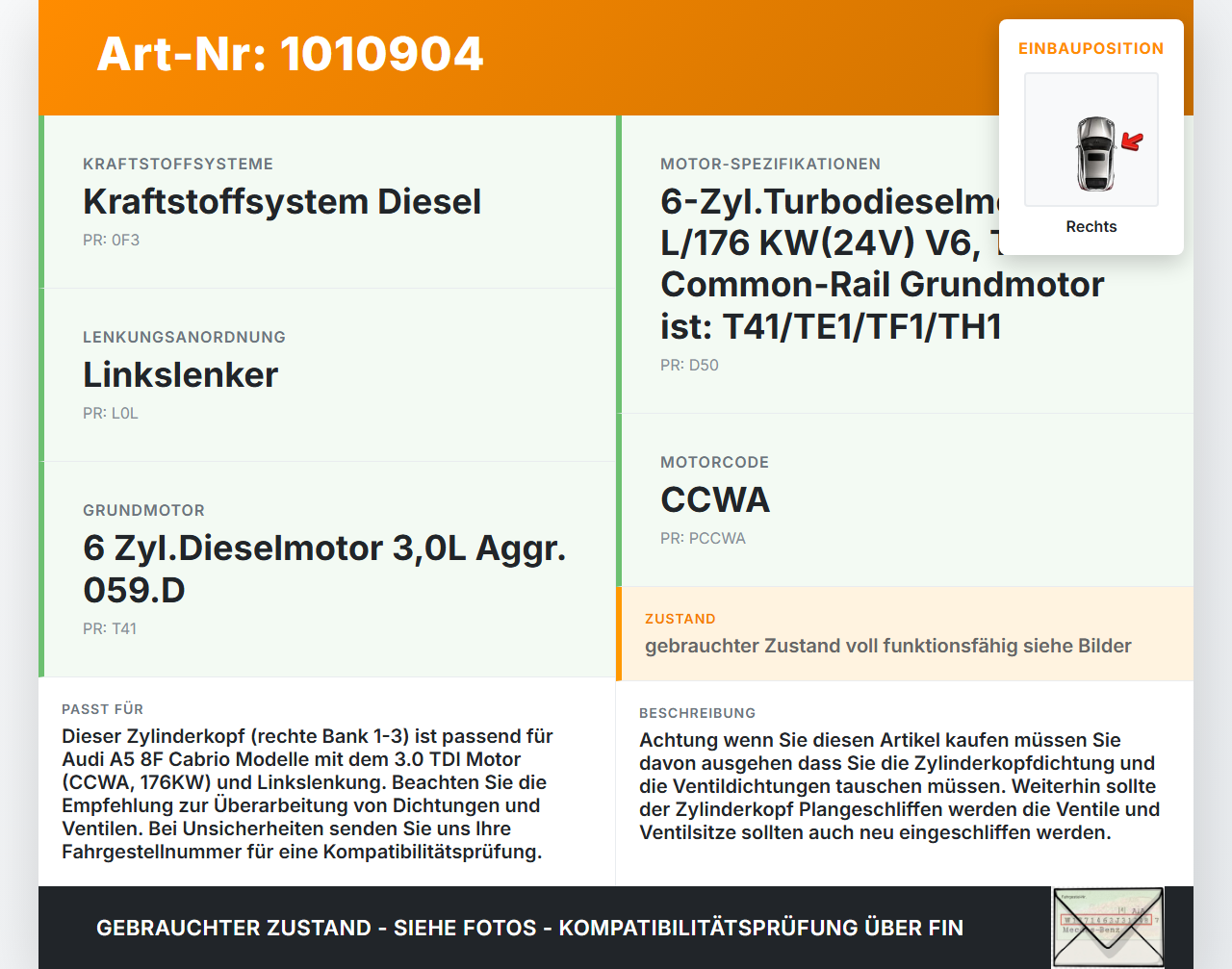This screenshot has width=1232, height=969.
Task: Click the 'Common-Rail Grundmotor' specification text
Action: tap(883, 285)
